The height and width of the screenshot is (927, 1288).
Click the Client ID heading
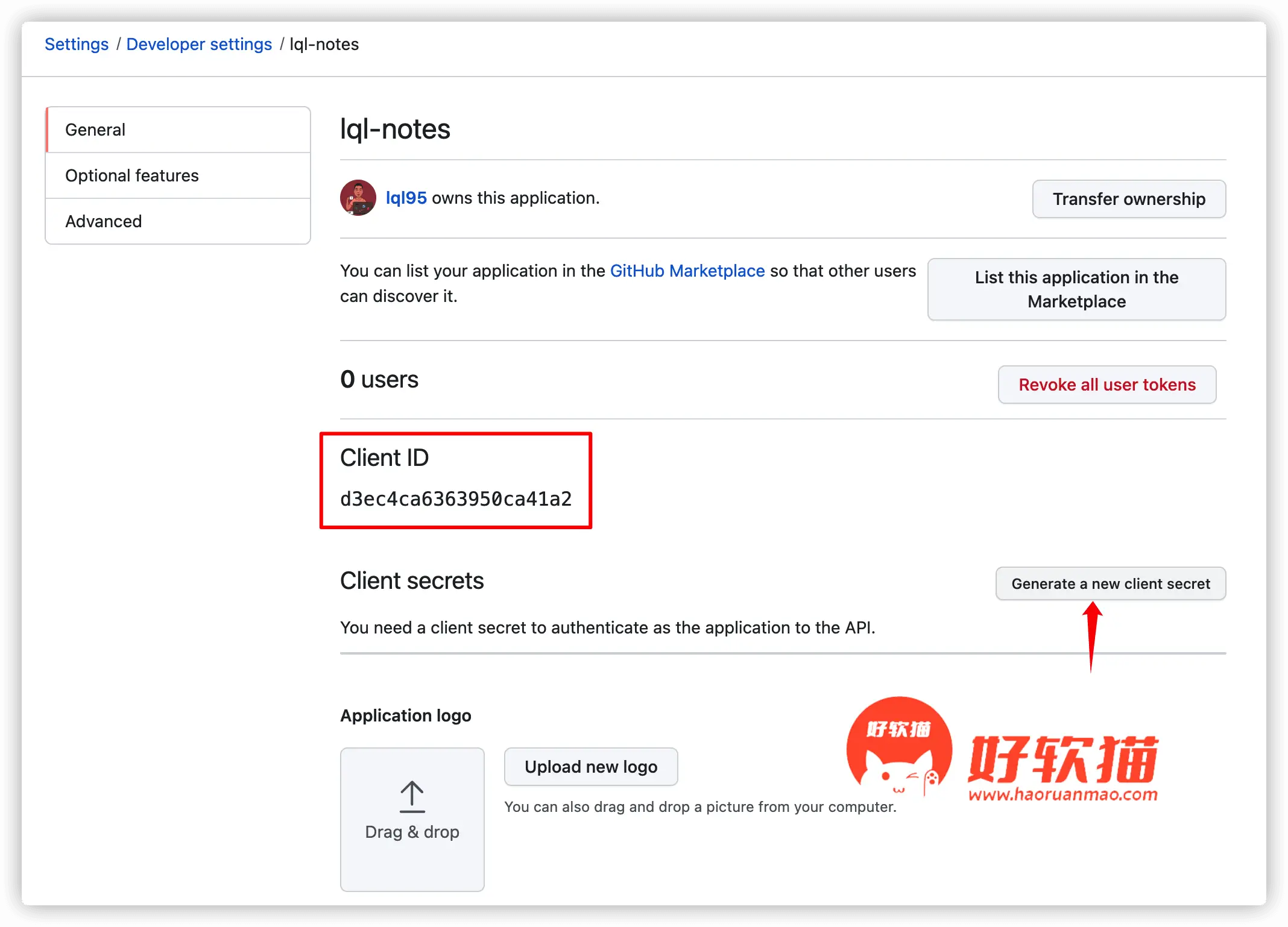click(384, 458)
